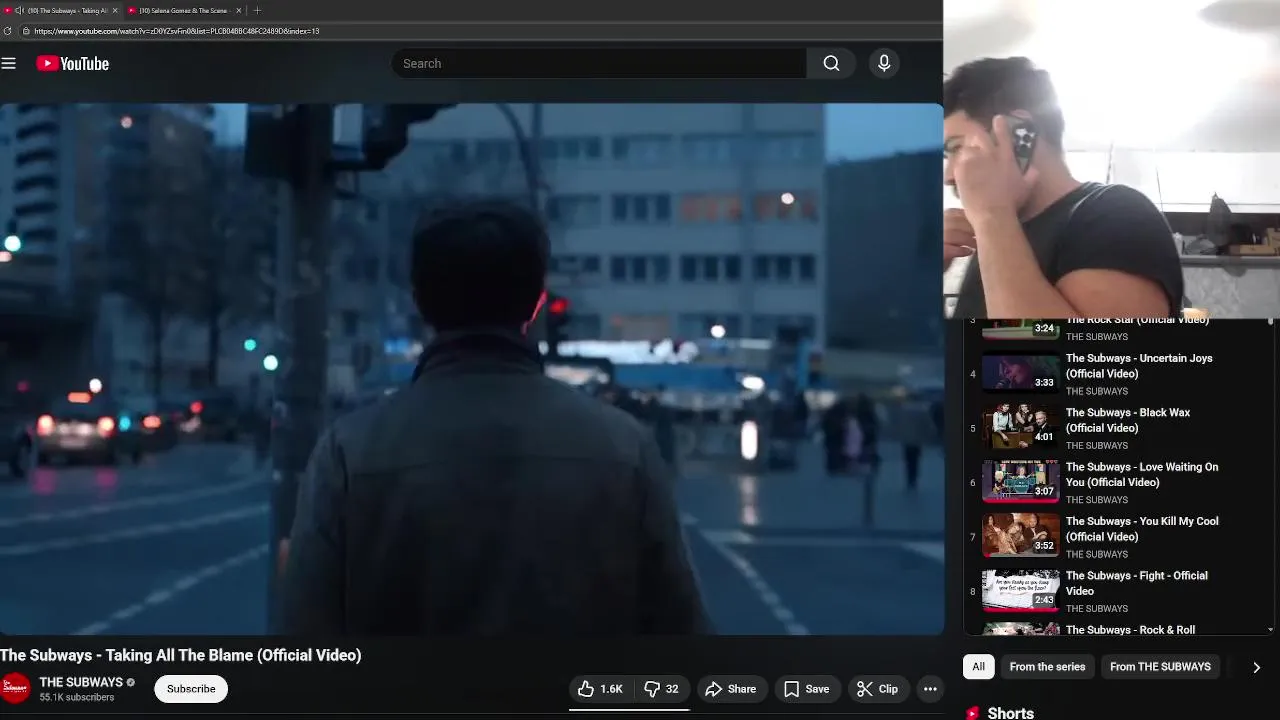Click the video title text
The height and width of the screenshot is (720, 1280).
(x=181, y=655)
